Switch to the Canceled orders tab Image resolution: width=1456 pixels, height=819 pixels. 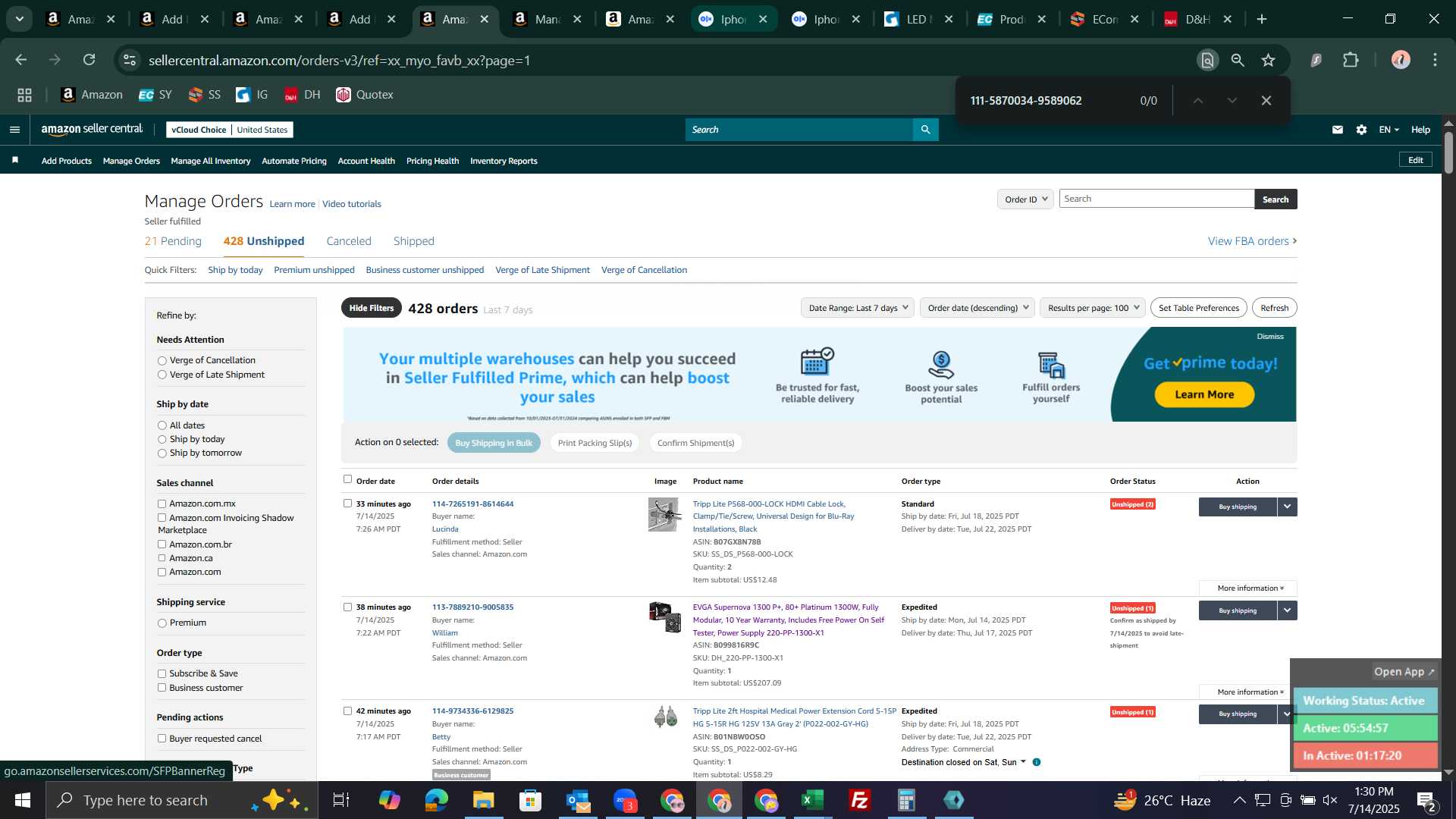(x=349, y=241)
